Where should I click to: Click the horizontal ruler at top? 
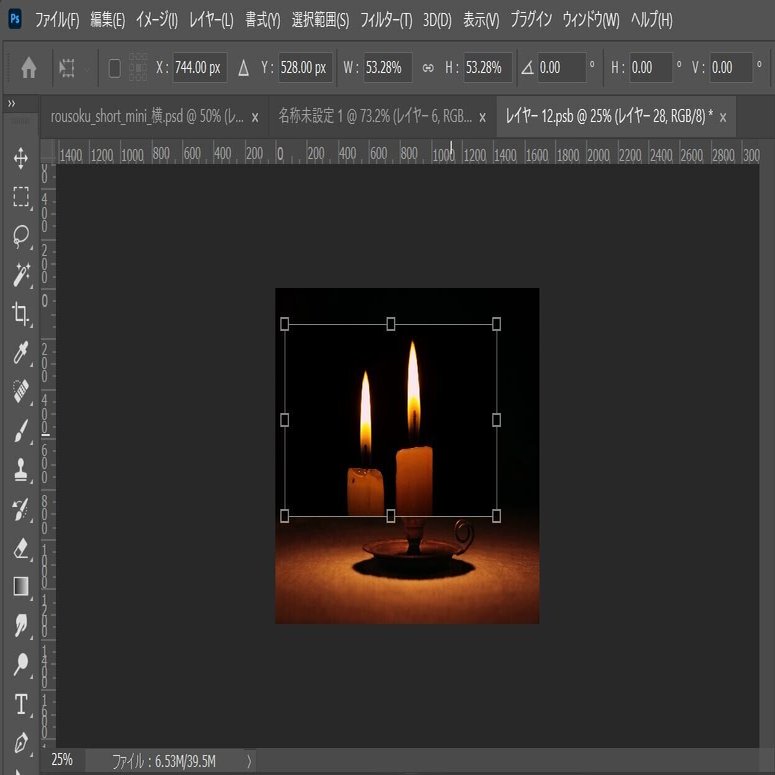click(408, 154)
